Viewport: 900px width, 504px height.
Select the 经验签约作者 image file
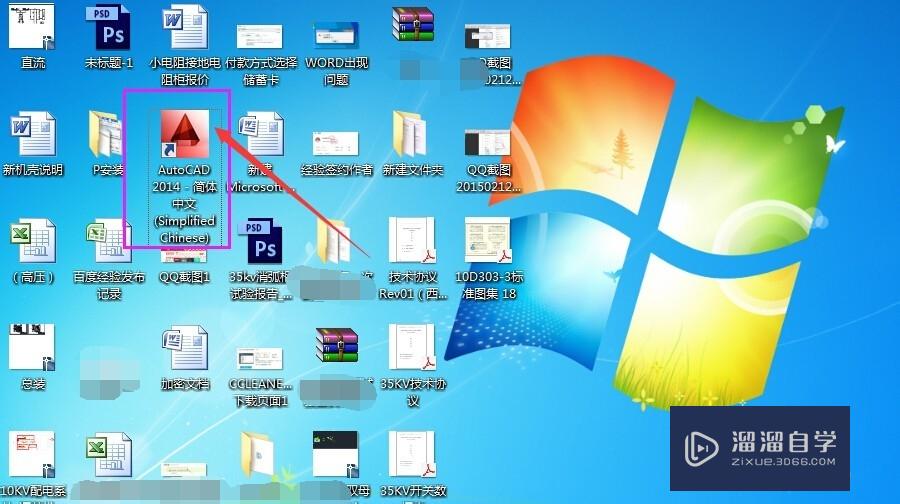336,144
